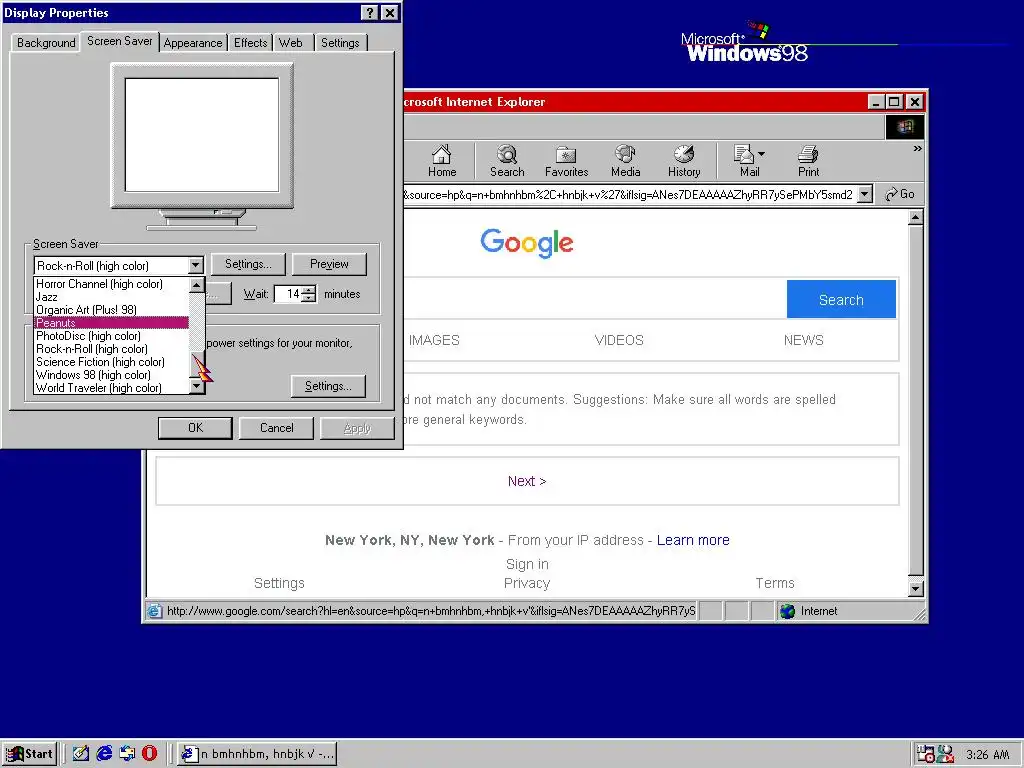
Task: Follow the Next > link
Action: [527, 481]
